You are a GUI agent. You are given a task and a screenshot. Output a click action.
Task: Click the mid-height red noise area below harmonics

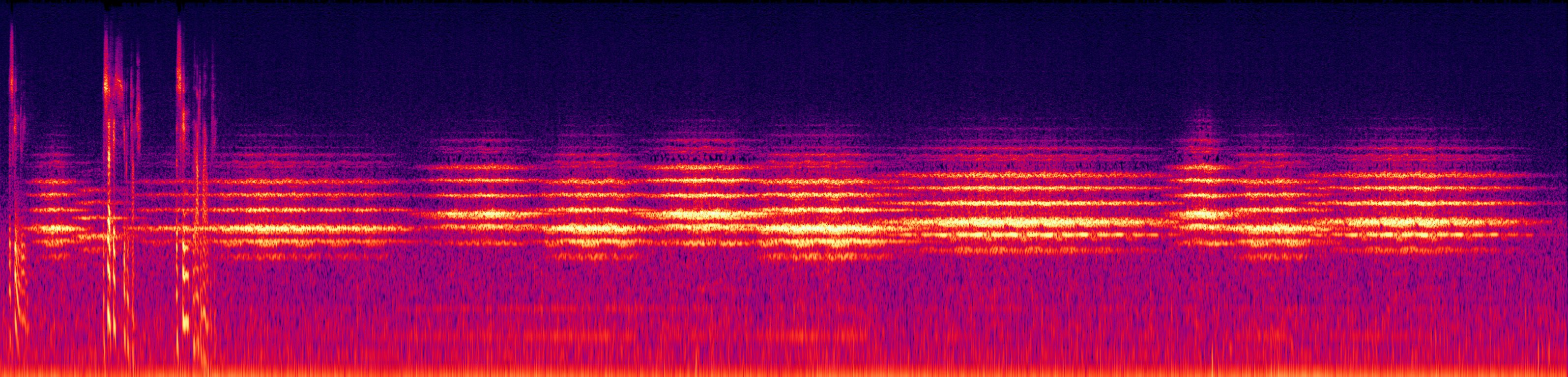[791, 292]
